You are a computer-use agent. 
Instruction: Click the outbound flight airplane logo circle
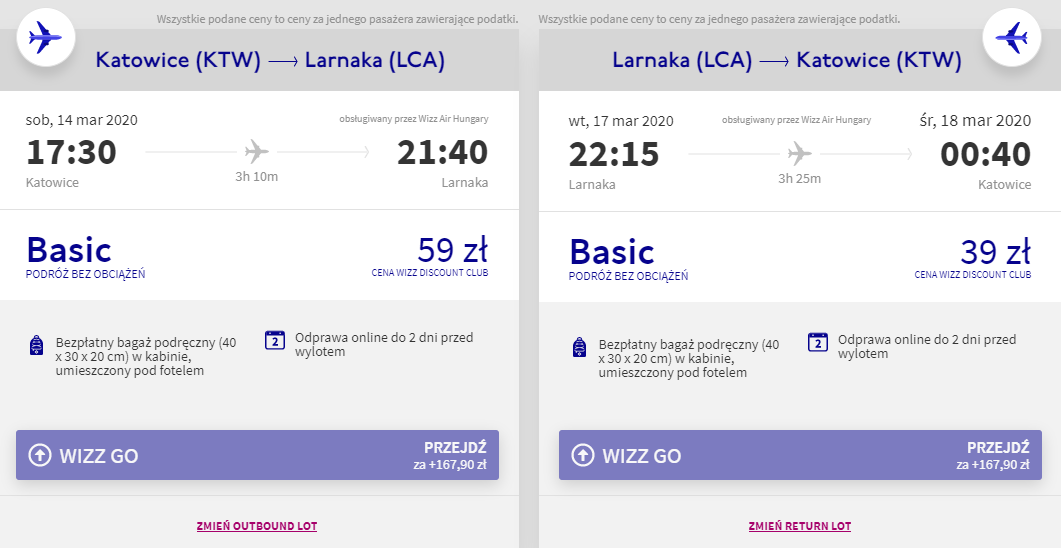click(45, 39)
